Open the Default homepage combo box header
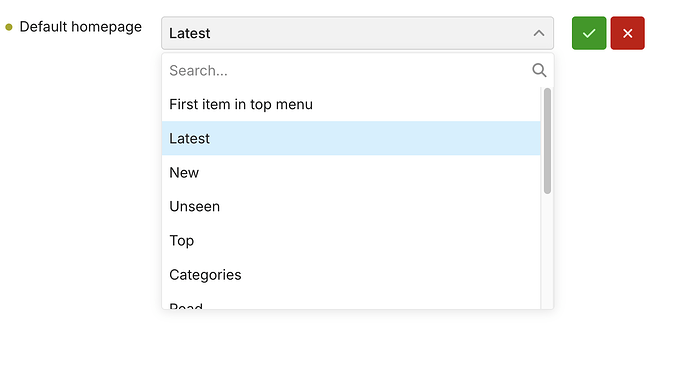This screenshot has width=690, height=372. (357, 33)
